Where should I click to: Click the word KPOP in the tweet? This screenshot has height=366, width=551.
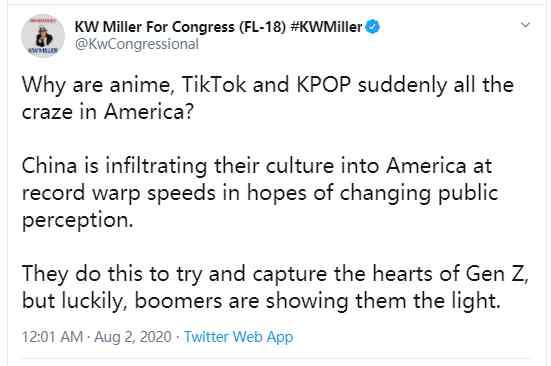point(324,85)
